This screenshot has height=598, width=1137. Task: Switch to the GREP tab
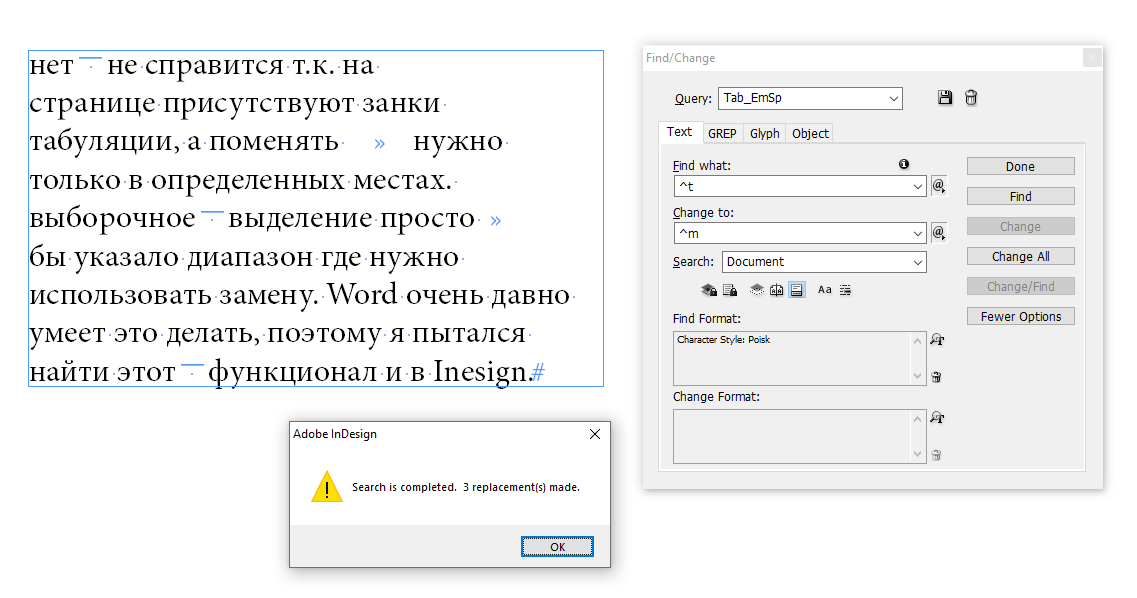pos(722,133)
